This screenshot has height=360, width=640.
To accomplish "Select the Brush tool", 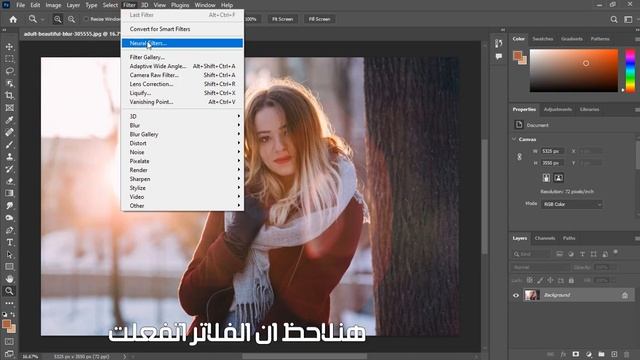I will (9, 144).
